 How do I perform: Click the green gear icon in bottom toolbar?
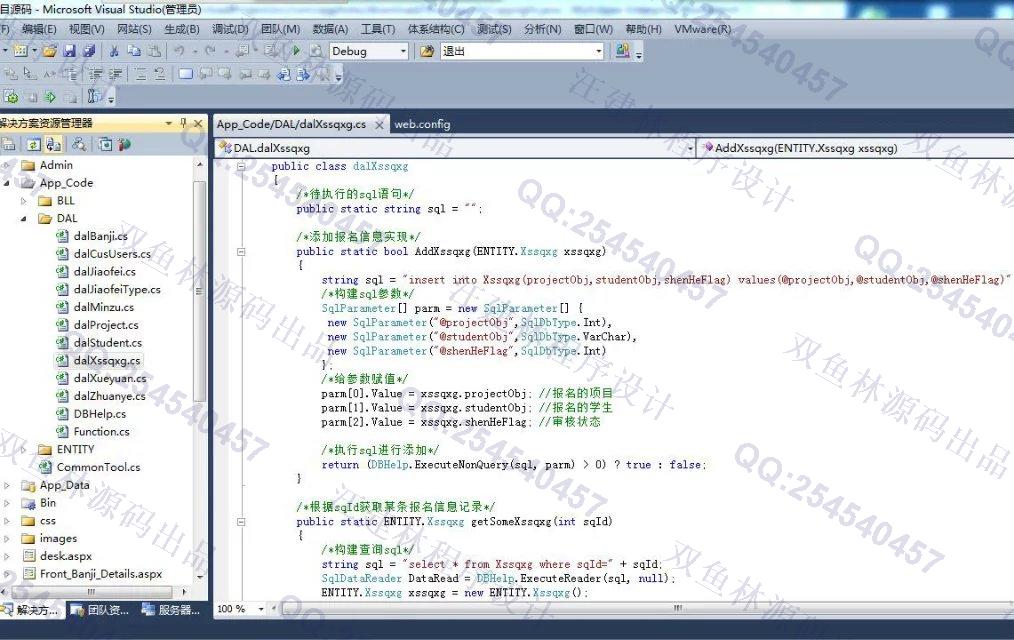(x=11, y=97)
